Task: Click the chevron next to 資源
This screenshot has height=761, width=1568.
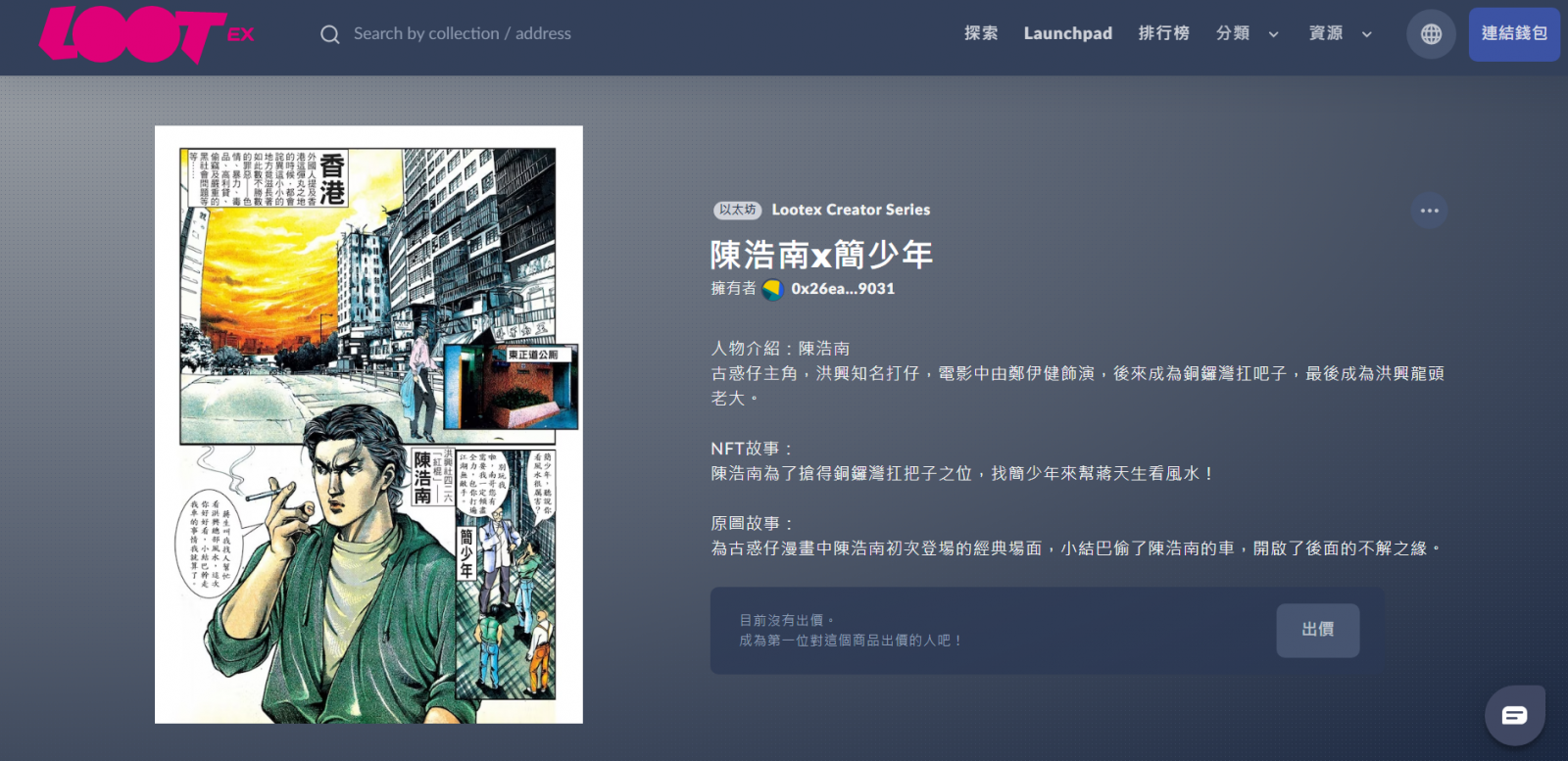Action: 1366,34
